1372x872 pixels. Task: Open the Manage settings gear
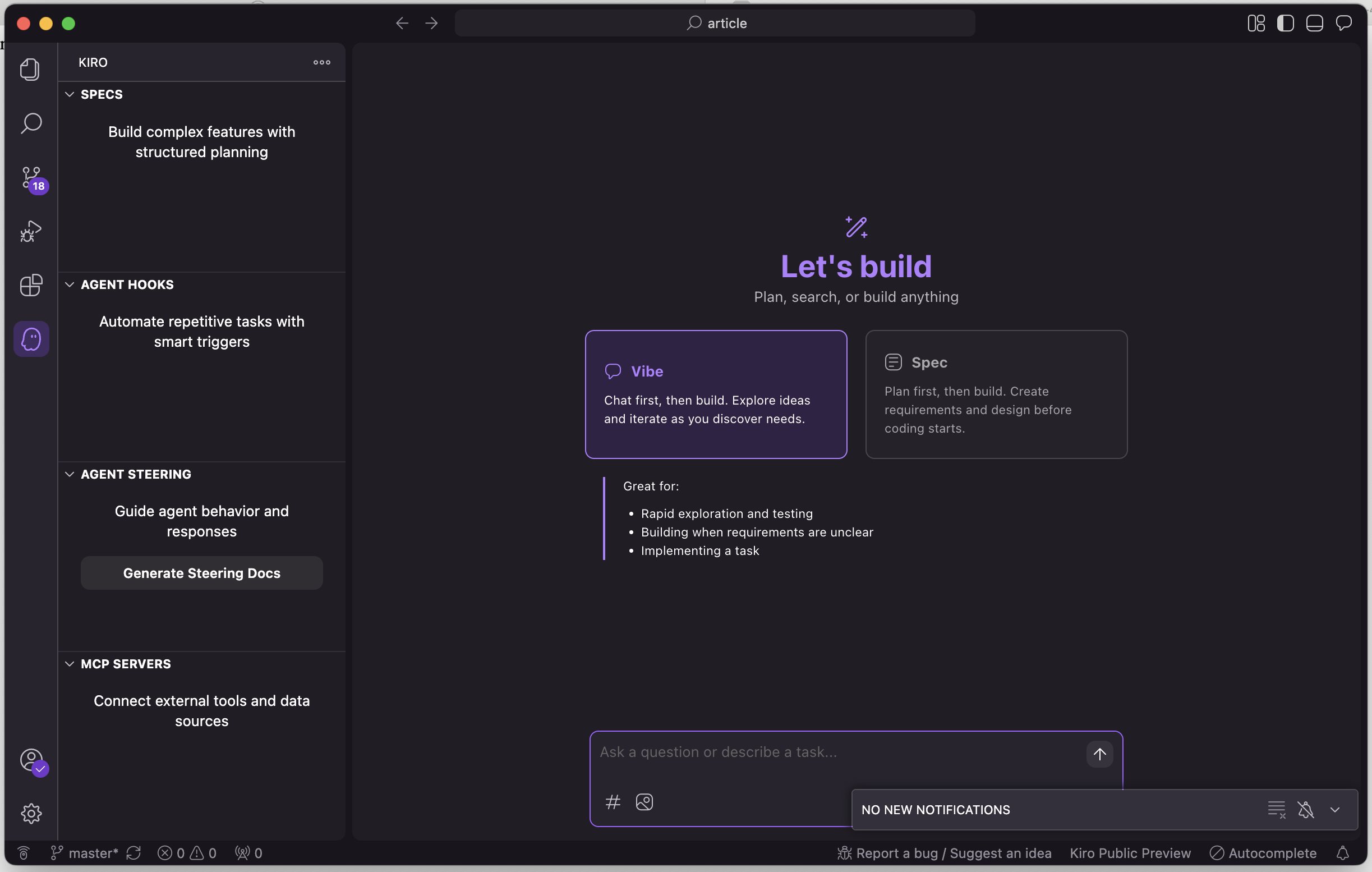(x=31, y=813)
